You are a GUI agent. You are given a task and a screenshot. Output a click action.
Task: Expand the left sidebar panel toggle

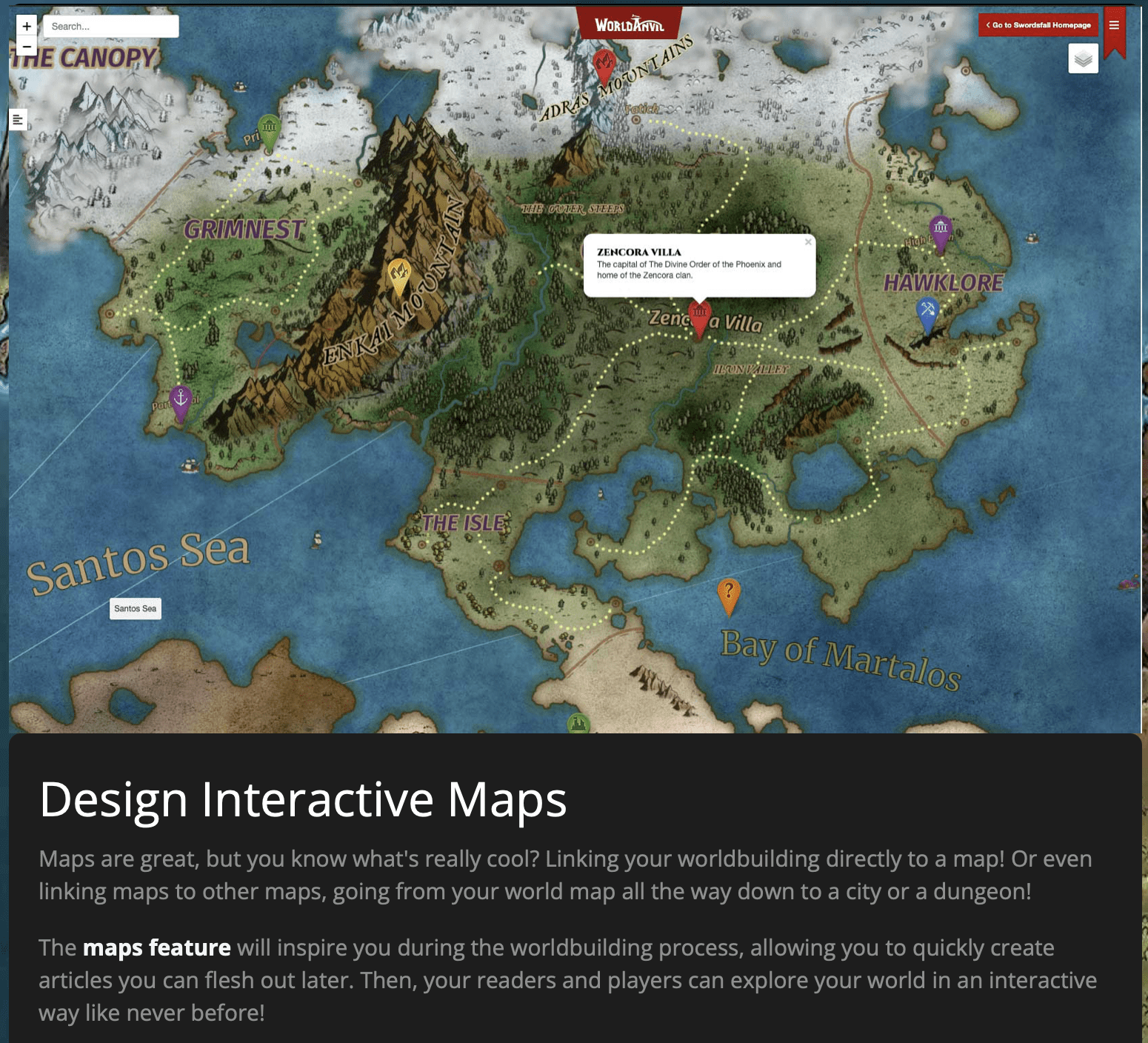pyautogui.click(x=19, y=119)
